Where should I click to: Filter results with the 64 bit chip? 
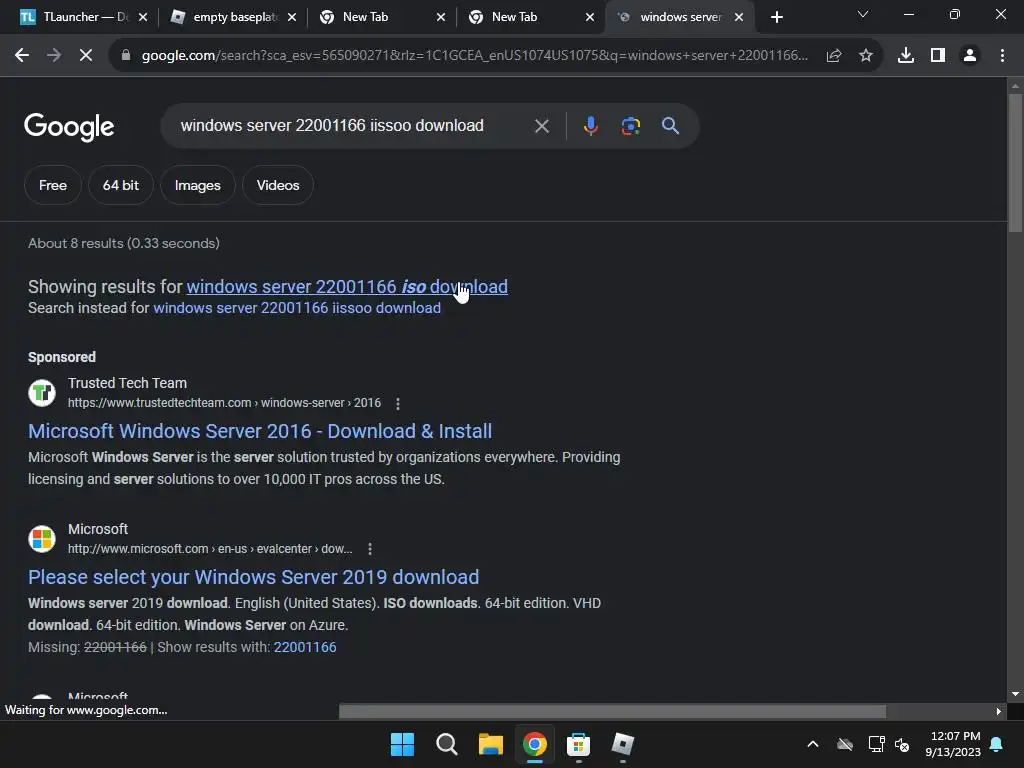[x=121, y=185]
